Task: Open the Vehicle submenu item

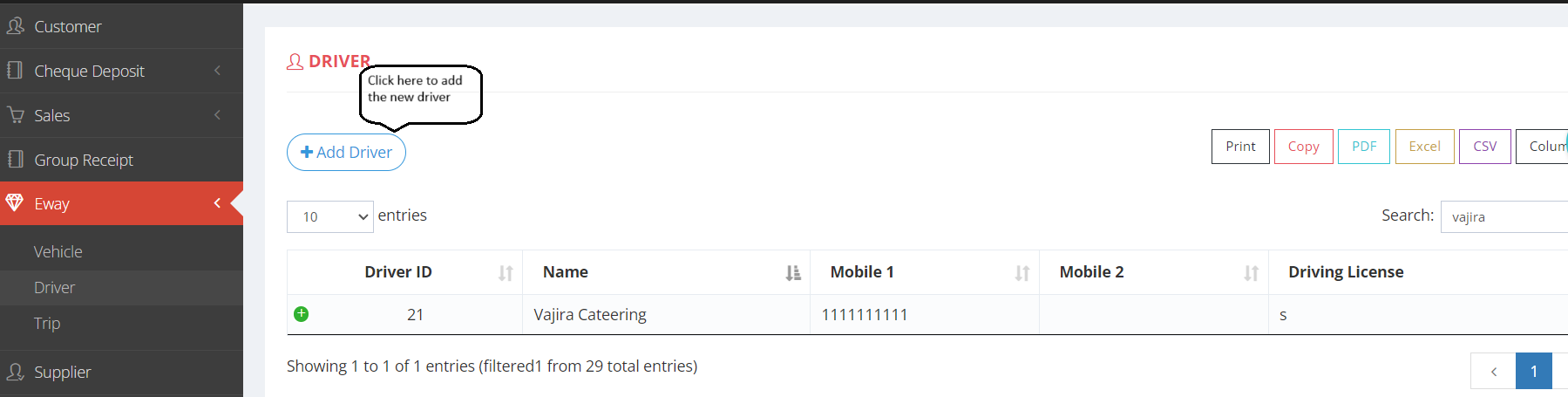Action: point(58,251)
